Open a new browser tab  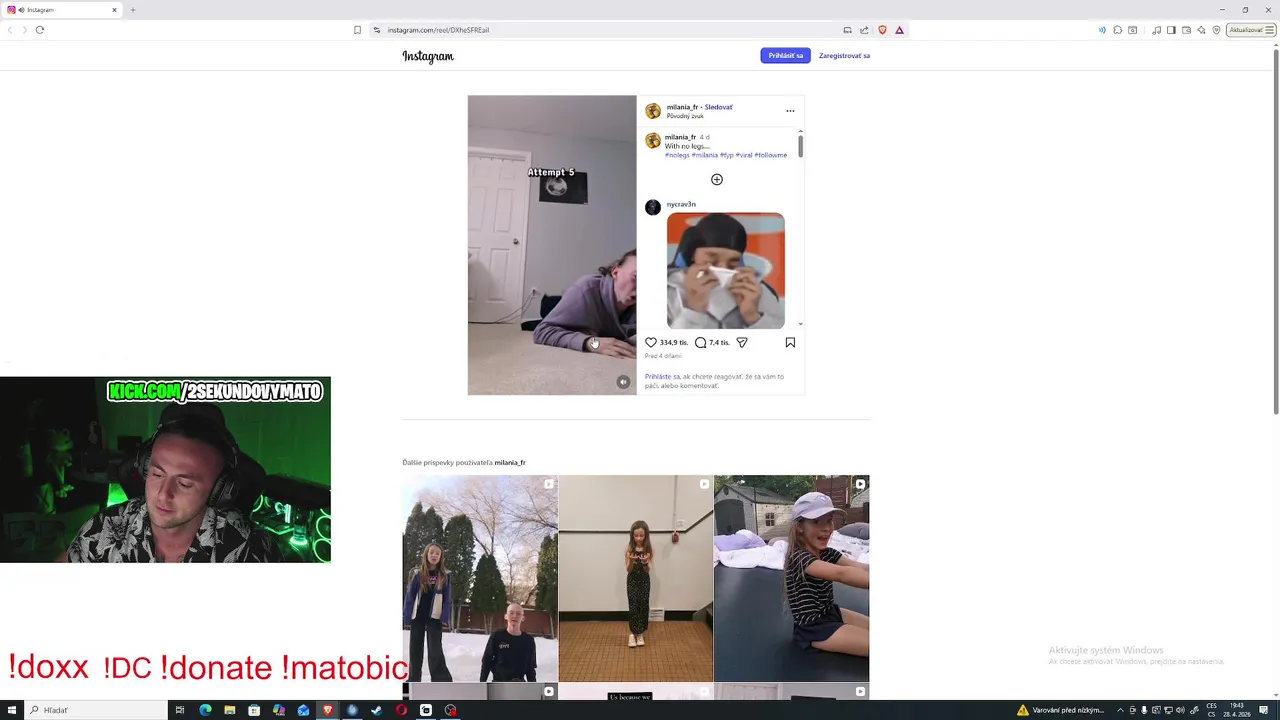(132, 10)
